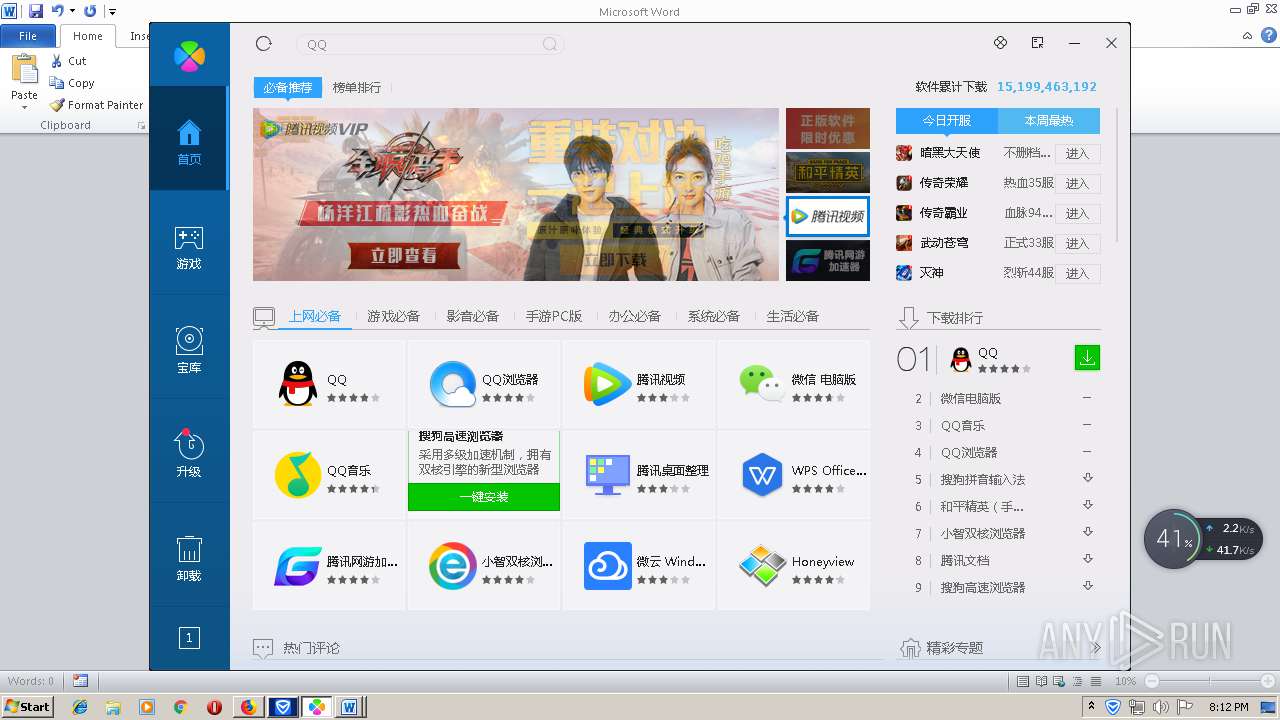Click download arrow for 和平精英

coord(1088,505)
